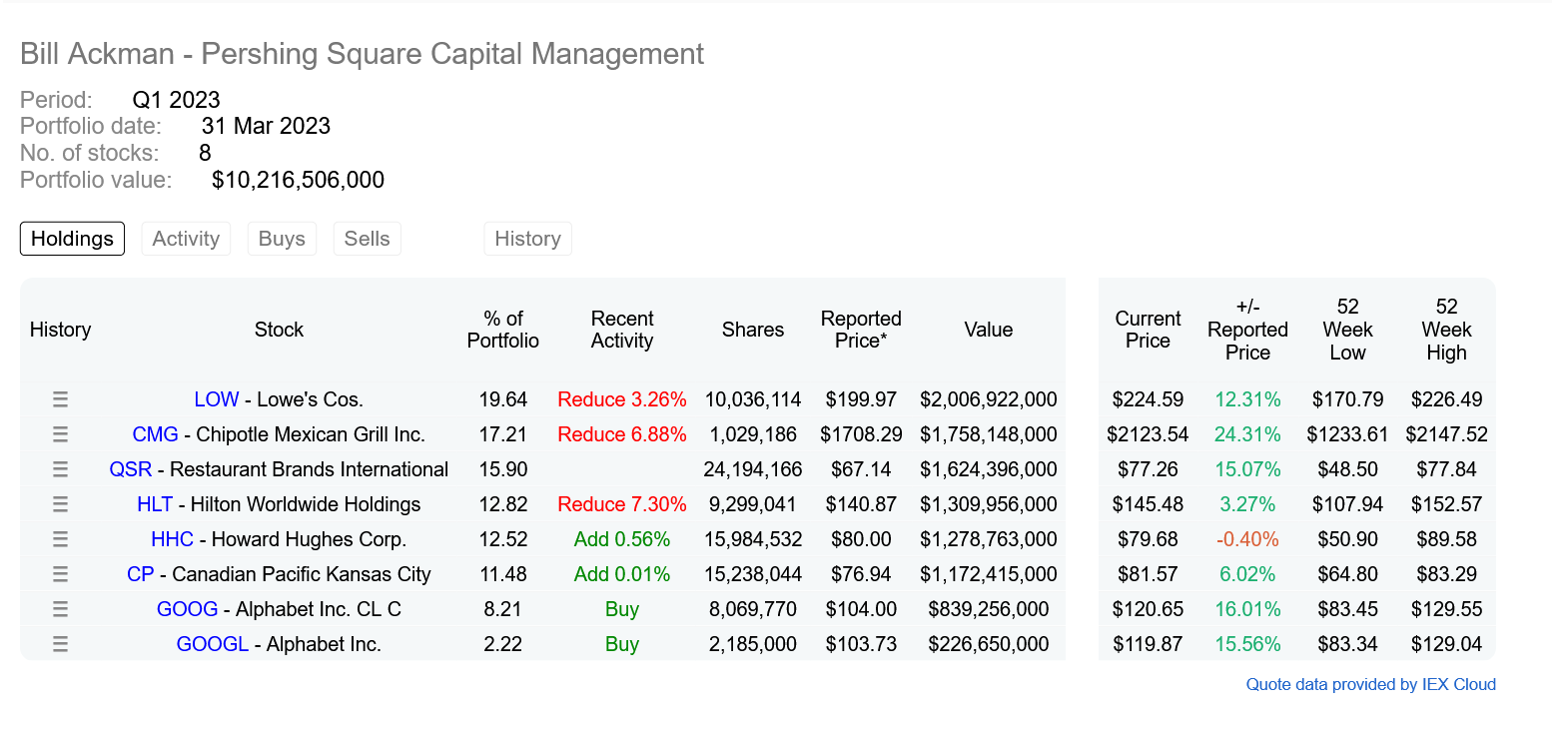Open history icon for Canadian Pacific Kansas City row
Viewport: 1568px width, 729px height.
60,574
